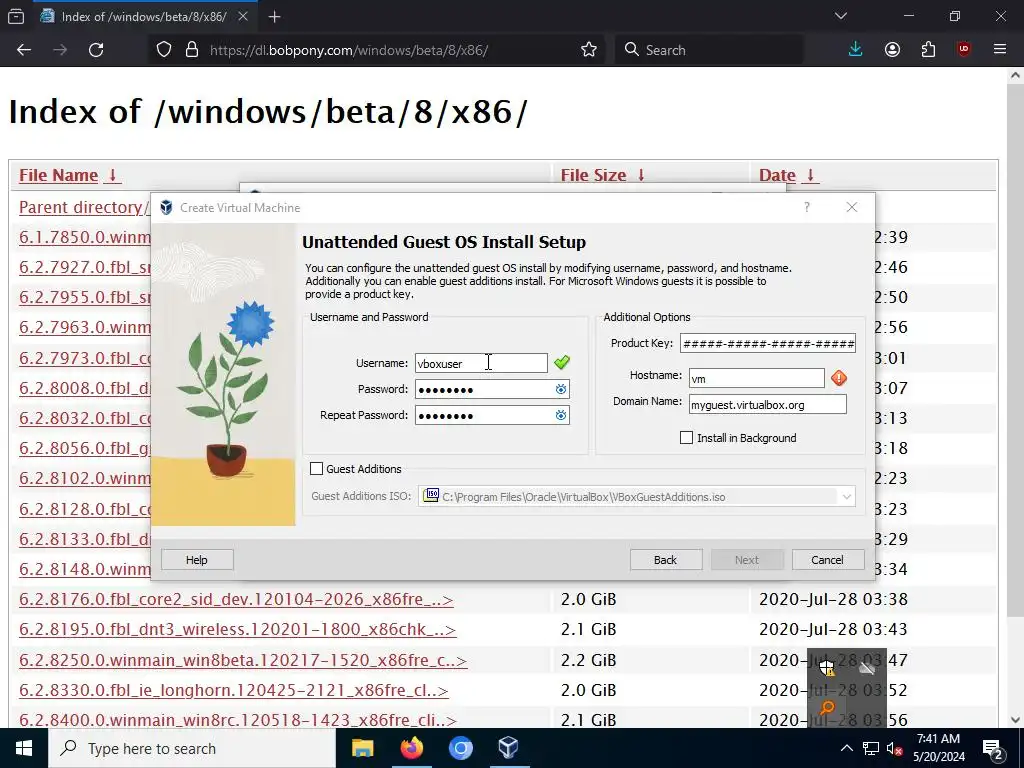1024x768 pixels.
Task: Open a new browser tab with plus
Action: 274,17
